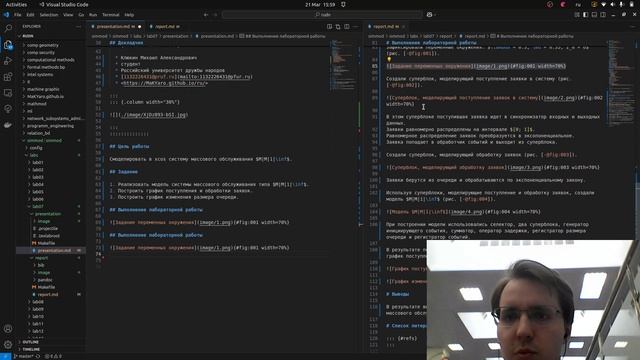640x360 pixels.
Task: Click the lightbulb code action icon
Action: [x=389, y=59]
